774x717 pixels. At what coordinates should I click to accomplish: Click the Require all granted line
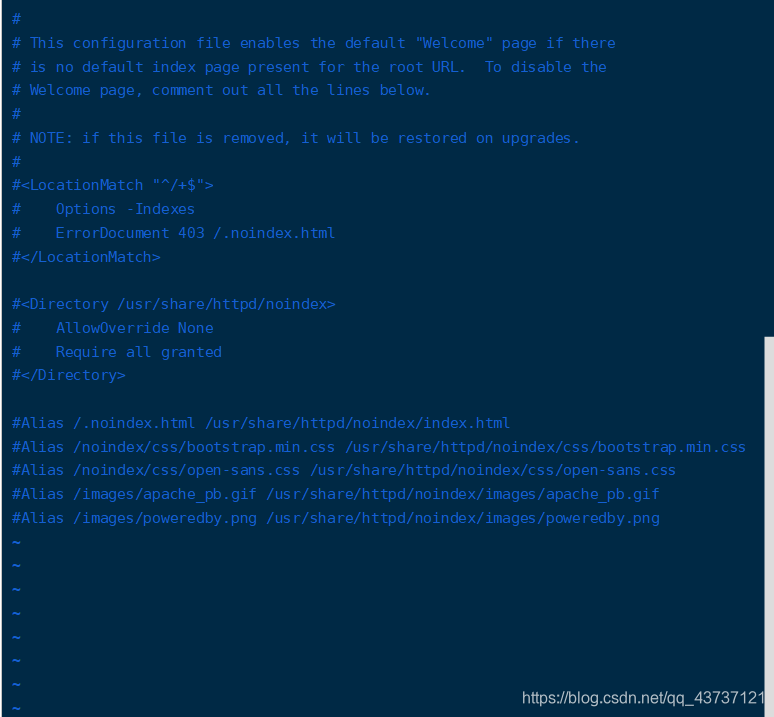point(138,352)
